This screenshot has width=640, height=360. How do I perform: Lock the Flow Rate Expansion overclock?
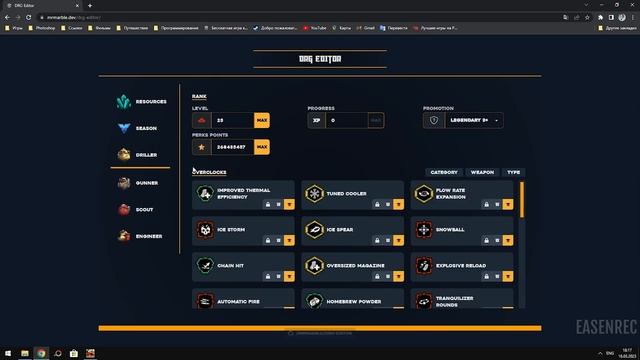point(487,204)
